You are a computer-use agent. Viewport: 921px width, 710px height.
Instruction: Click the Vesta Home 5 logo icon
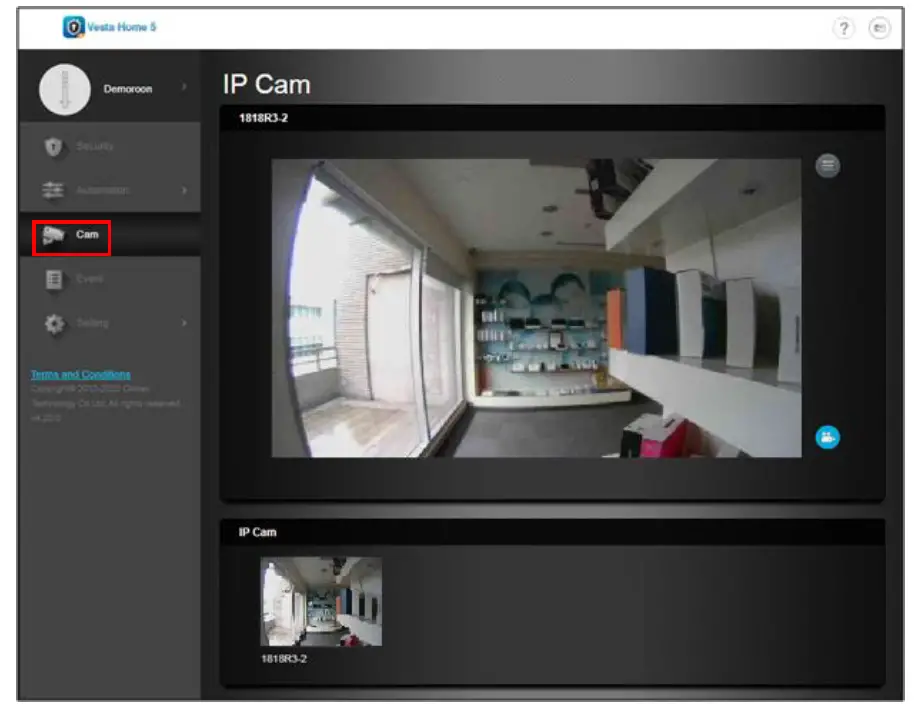[x=73, y=27]
